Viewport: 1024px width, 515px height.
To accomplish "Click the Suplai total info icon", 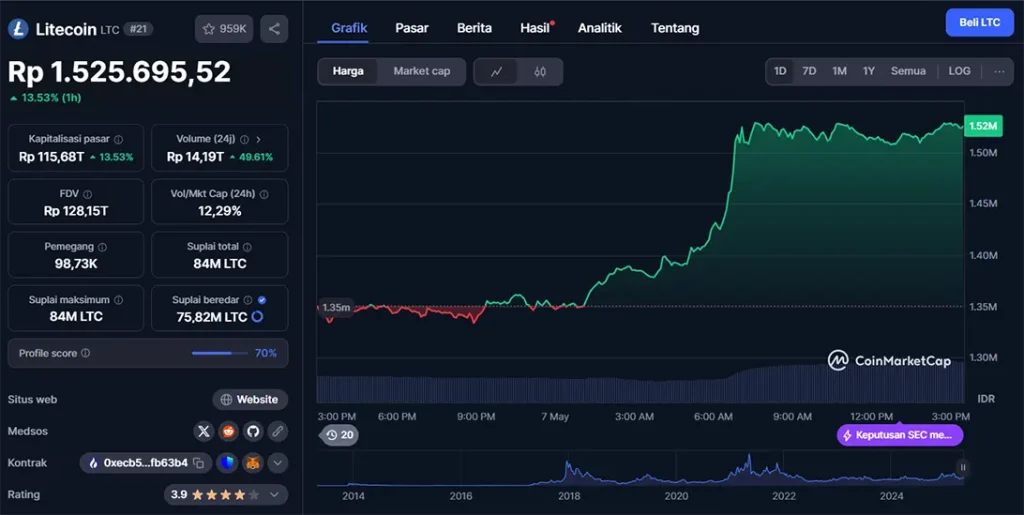I will tap(247, 247).
